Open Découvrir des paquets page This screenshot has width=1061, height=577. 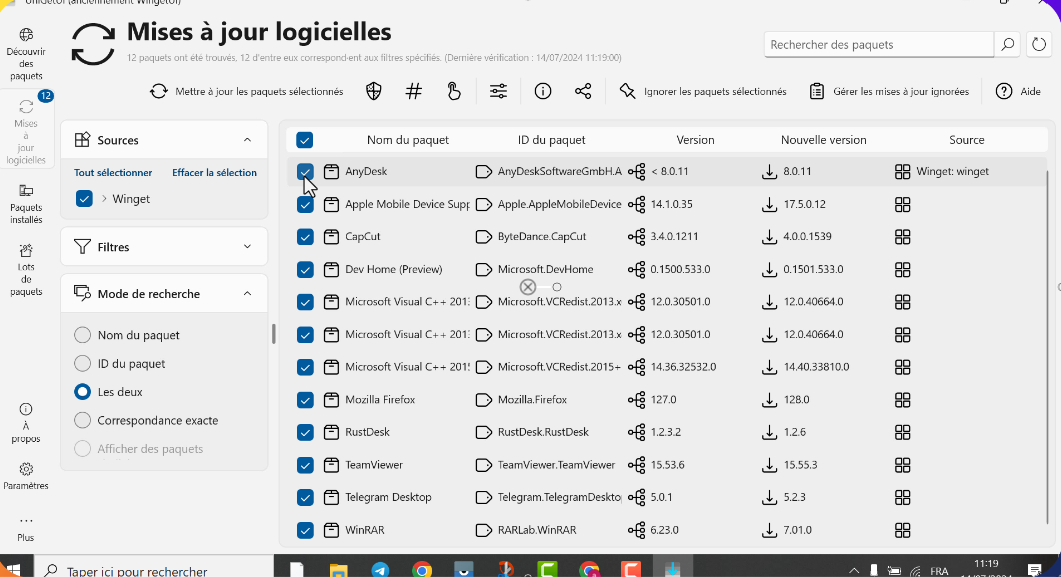click(x=26, y=54)
